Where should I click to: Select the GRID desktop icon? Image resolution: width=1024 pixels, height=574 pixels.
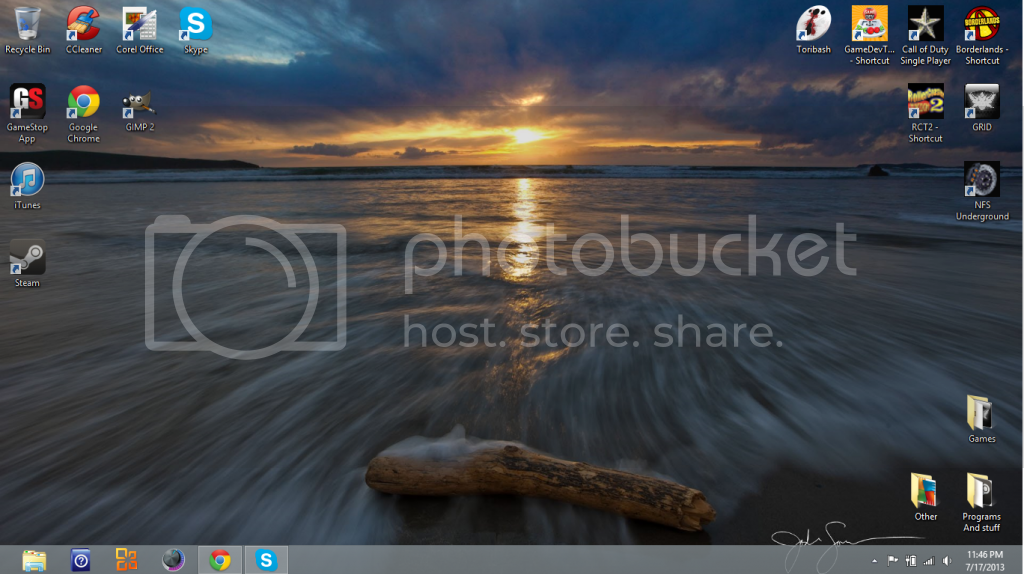coord(982,108)
